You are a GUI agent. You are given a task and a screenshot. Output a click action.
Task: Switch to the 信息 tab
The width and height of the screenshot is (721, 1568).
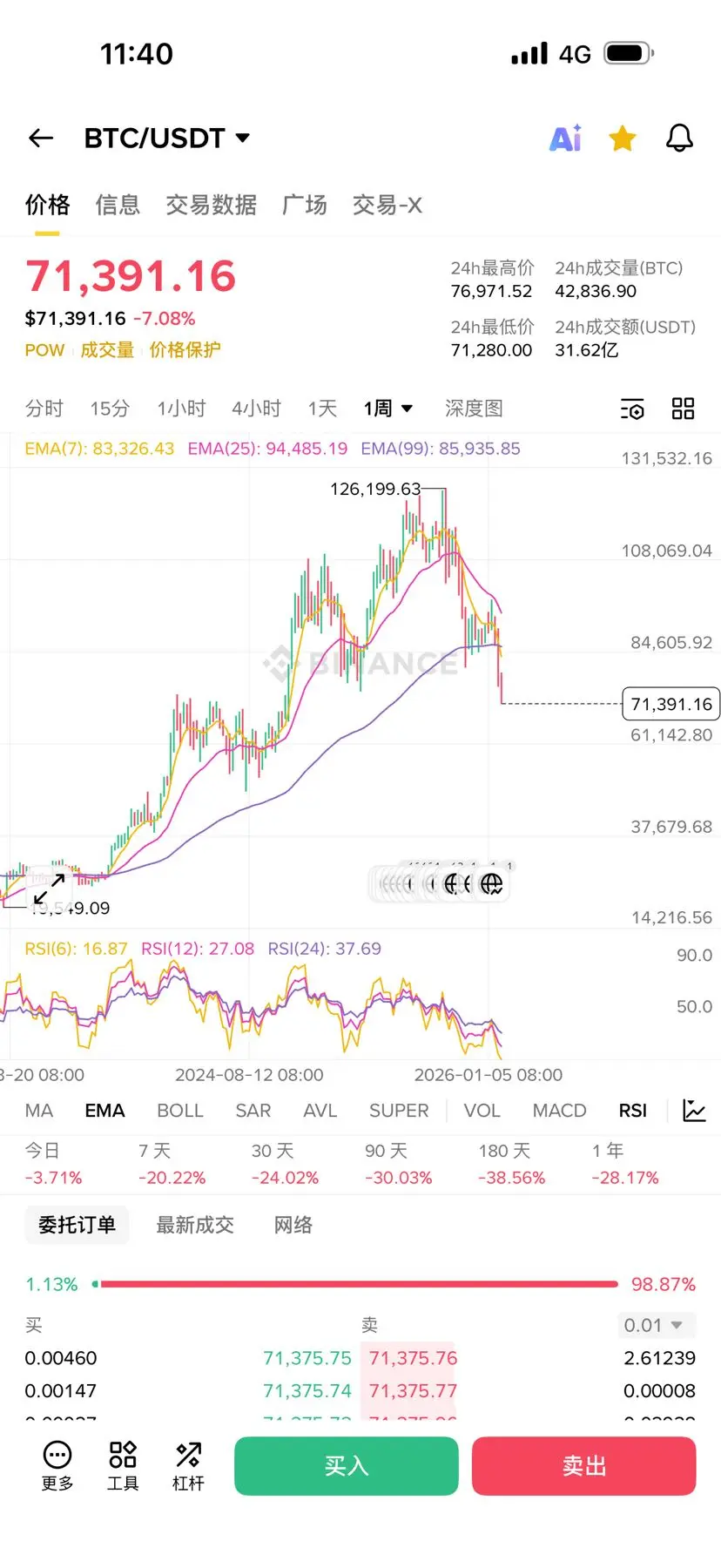pyautogui.click(x=118, y=205)
